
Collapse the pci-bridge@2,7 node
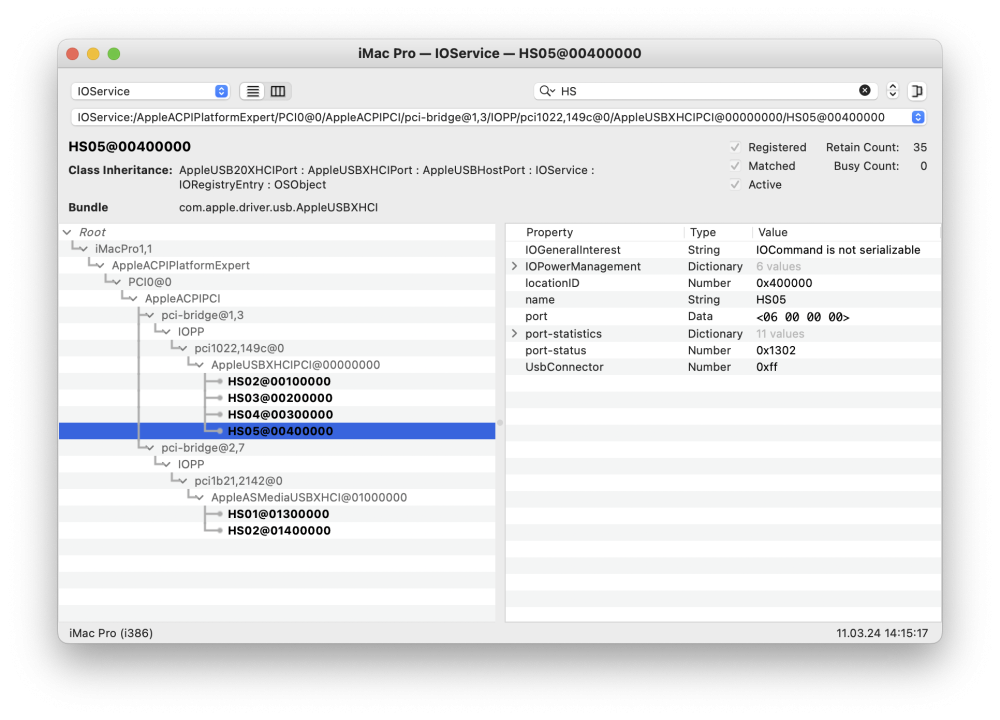[151, 448]
